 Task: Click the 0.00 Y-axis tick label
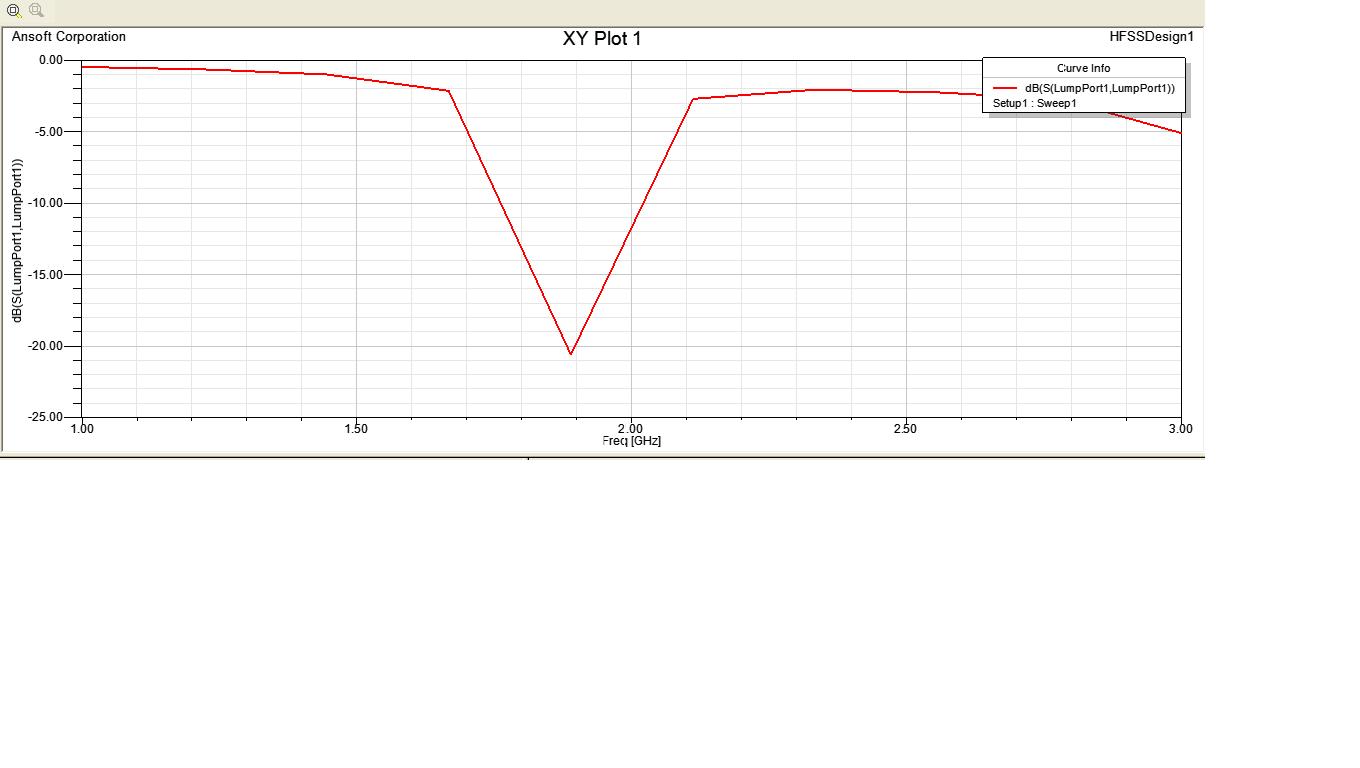50,60
